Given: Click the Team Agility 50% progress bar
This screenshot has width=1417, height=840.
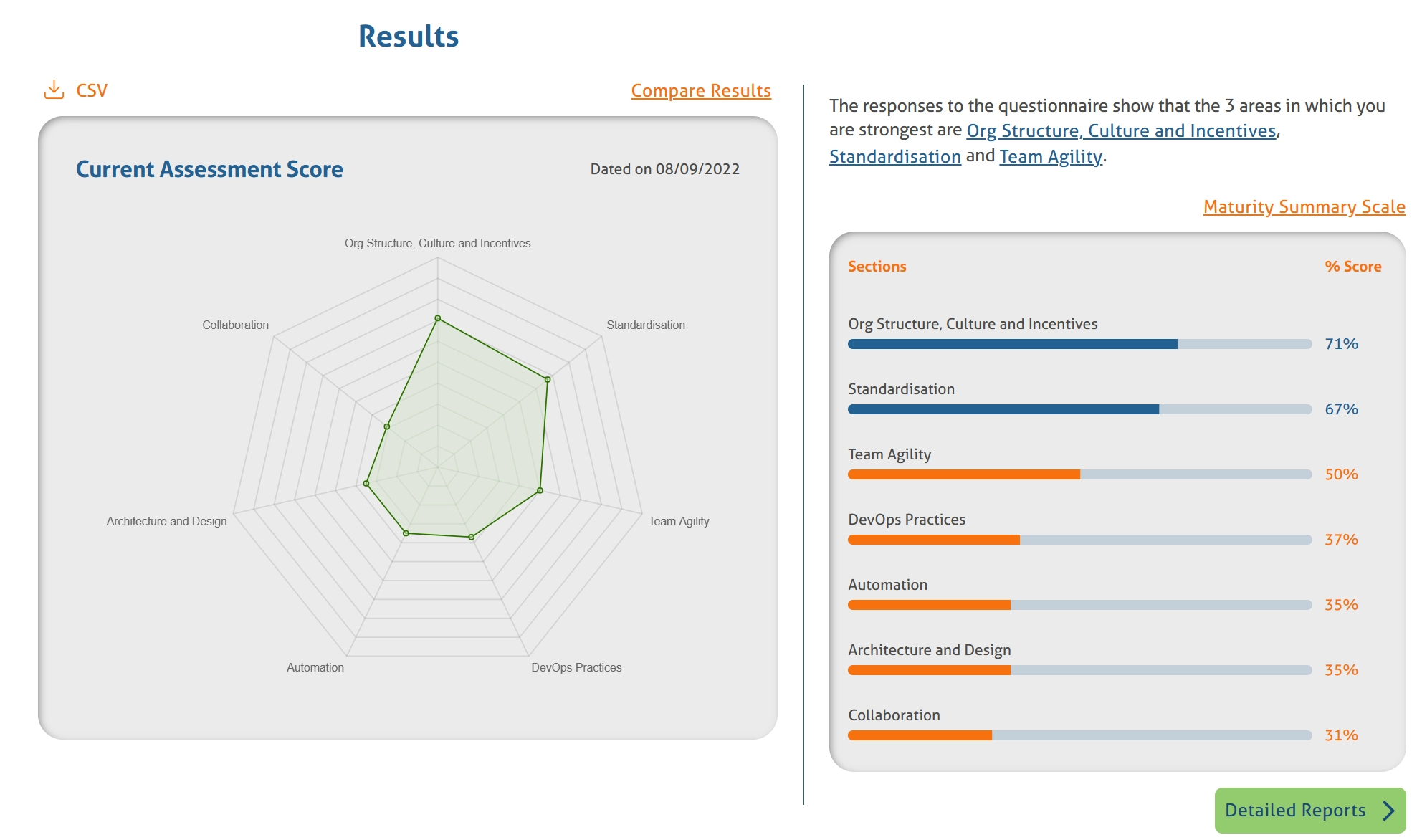Looking at the screenshot, I should click(x=1079, y=474).
